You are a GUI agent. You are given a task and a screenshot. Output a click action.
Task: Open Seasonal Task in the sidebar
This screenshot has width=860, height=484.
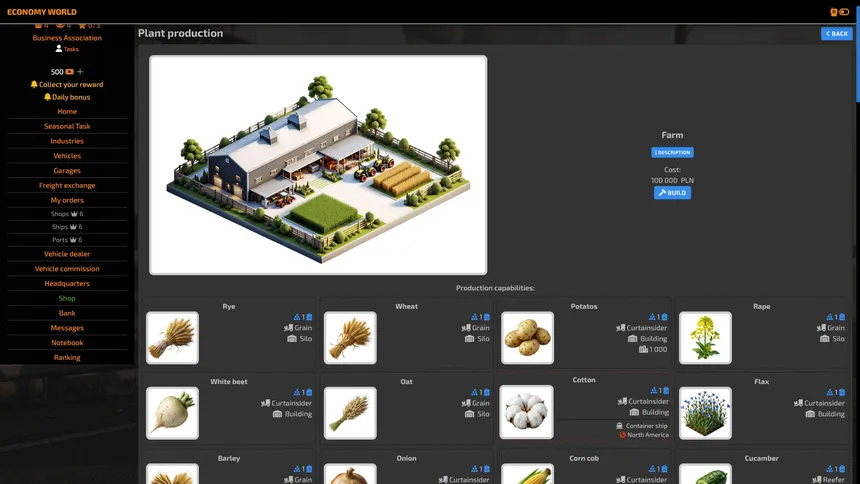[x=67, y=126]
